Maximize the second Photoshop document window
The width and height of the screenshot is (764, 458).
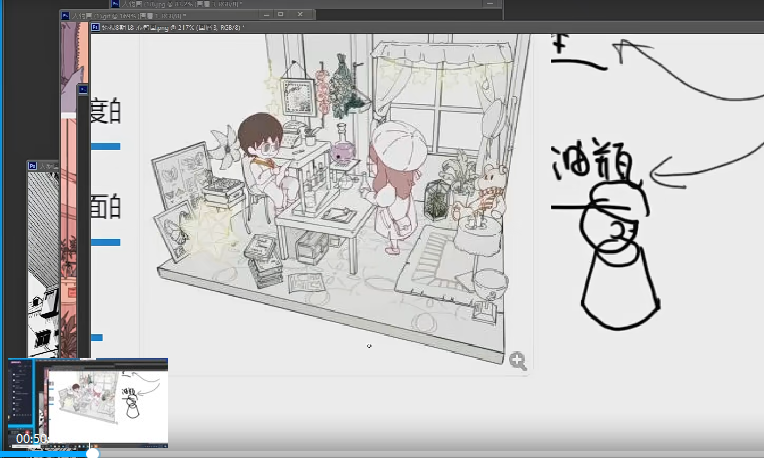pos(281,15)
